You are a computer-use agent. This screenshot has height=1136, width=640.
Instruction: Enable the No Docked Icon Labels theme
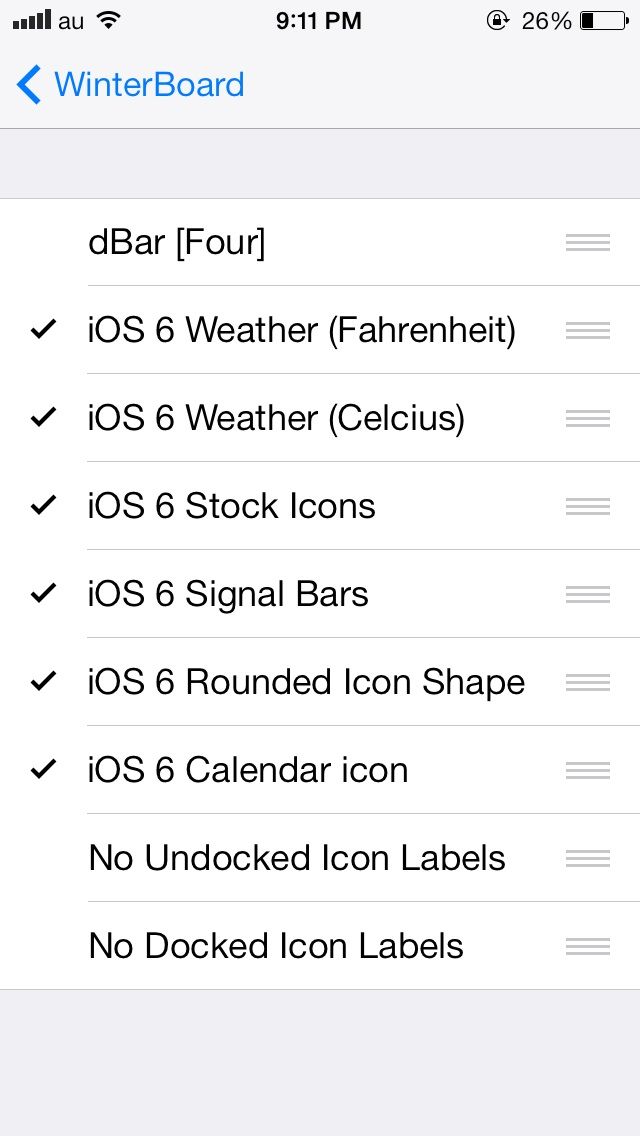pyautogui.click(x=276, y=947)
